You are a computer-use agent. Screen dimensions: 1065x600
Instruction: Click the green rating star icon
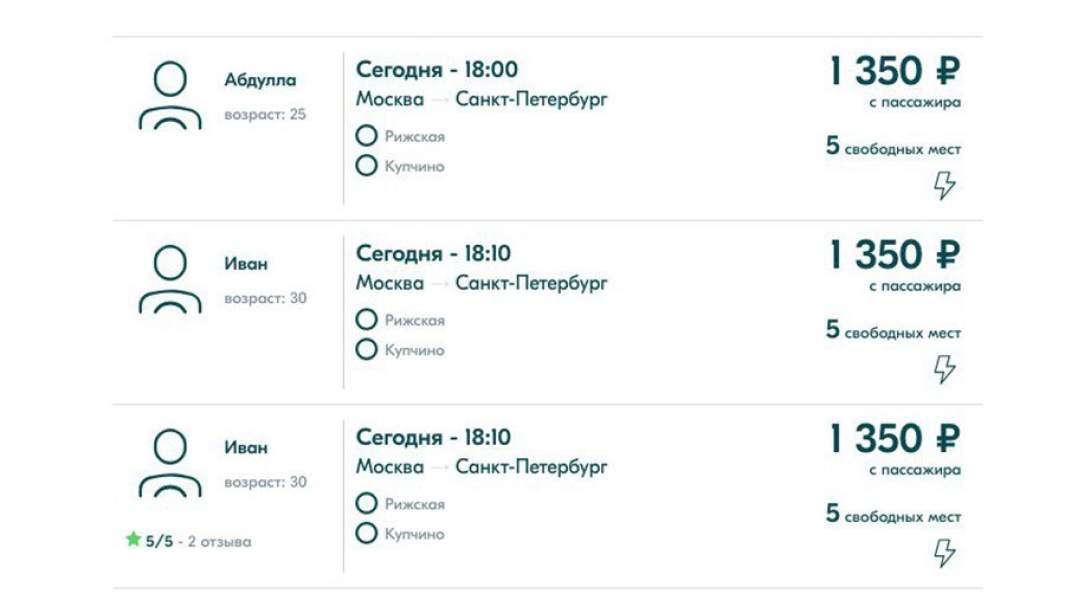133,540
